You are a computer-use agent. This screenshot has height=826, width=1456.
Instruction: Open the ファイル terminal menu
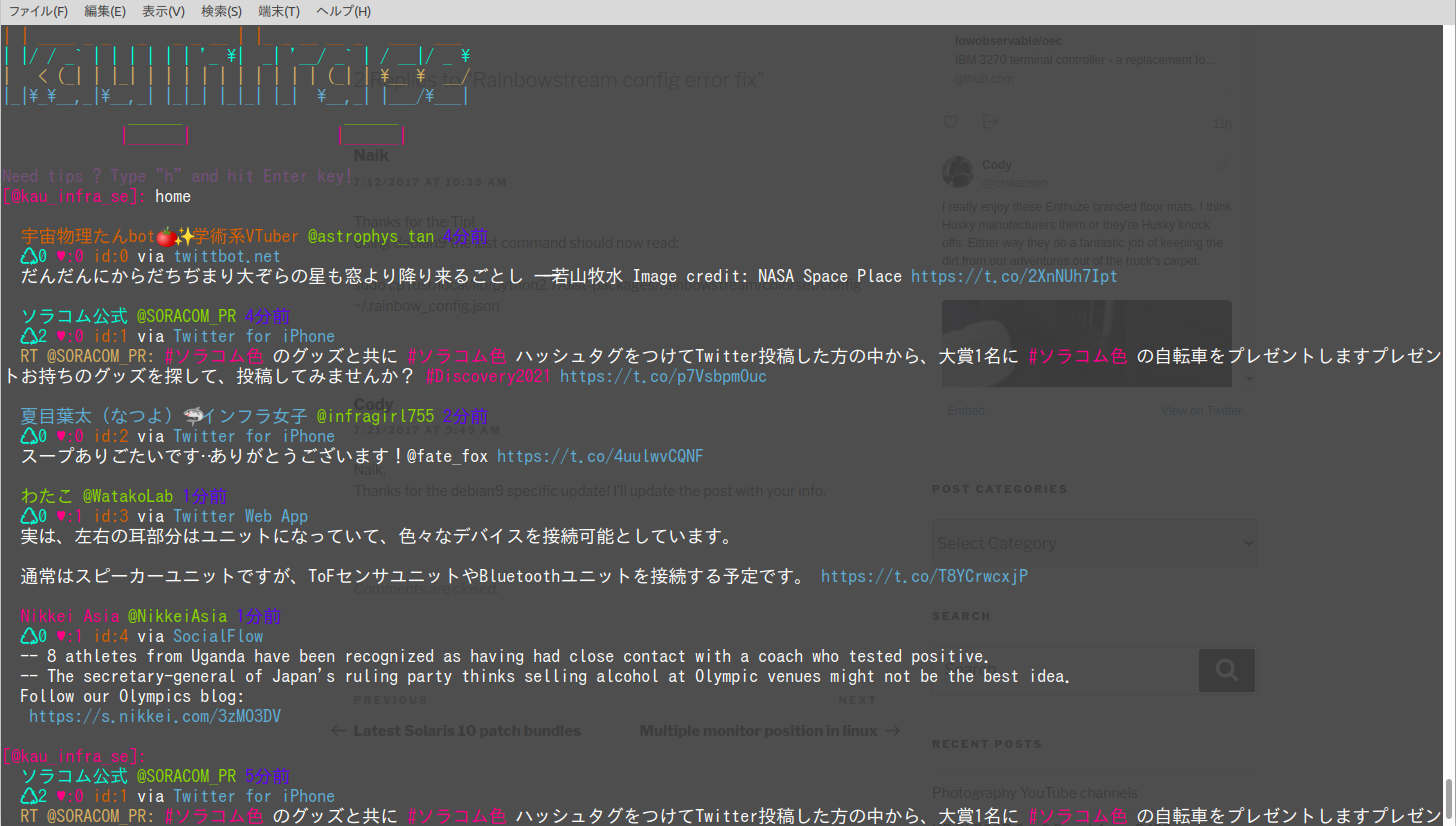click(x=37, y=11)
